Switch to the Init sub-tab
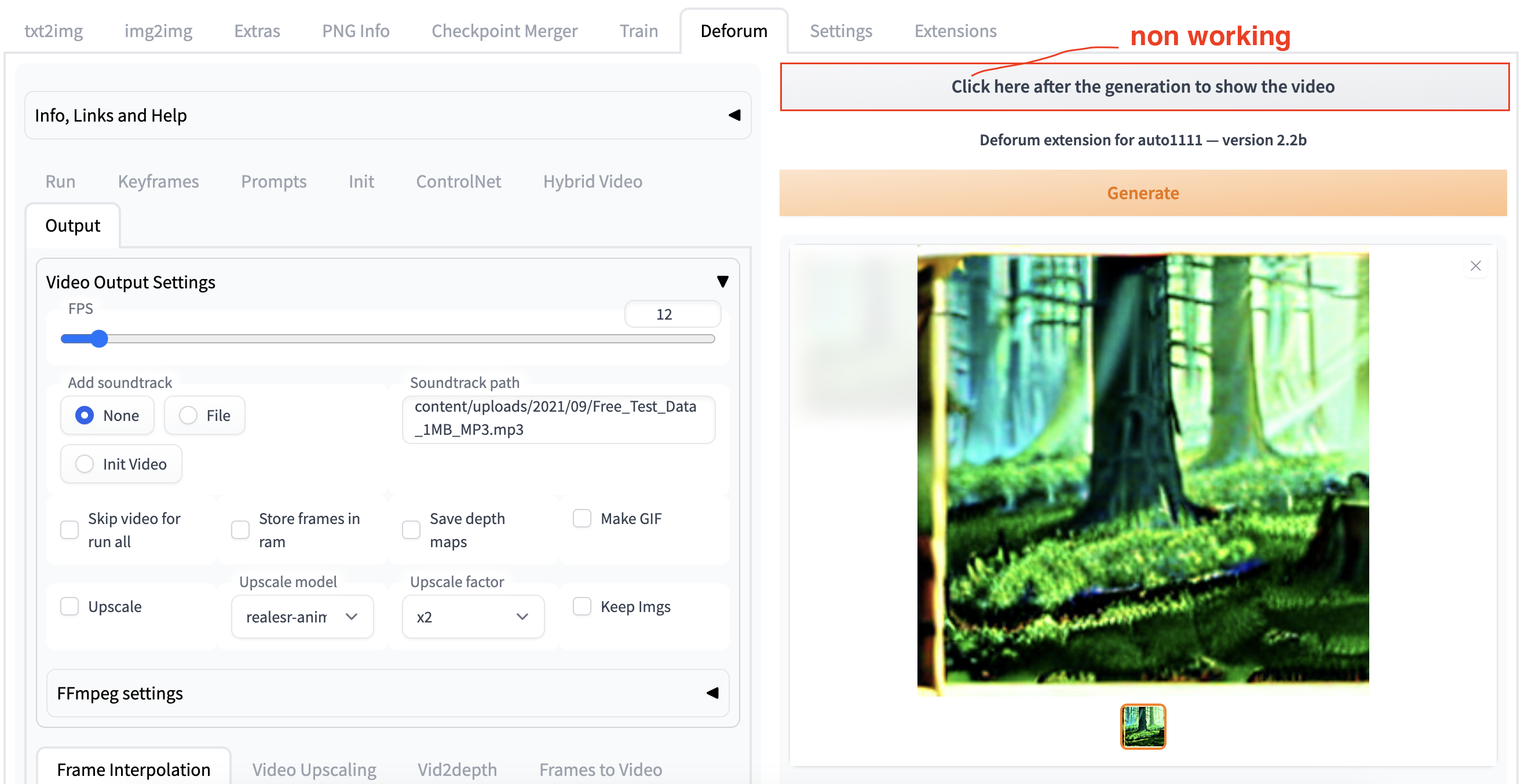Image resolution: width=1521 pixels, height=784 pixels. click(361, 181)
